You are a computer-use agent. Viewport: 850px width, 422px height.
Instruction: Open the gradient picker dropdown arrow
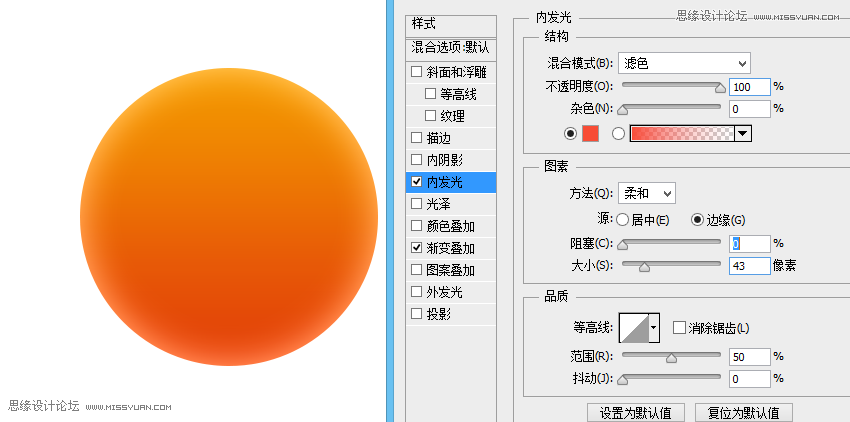(x=743, y=133)
